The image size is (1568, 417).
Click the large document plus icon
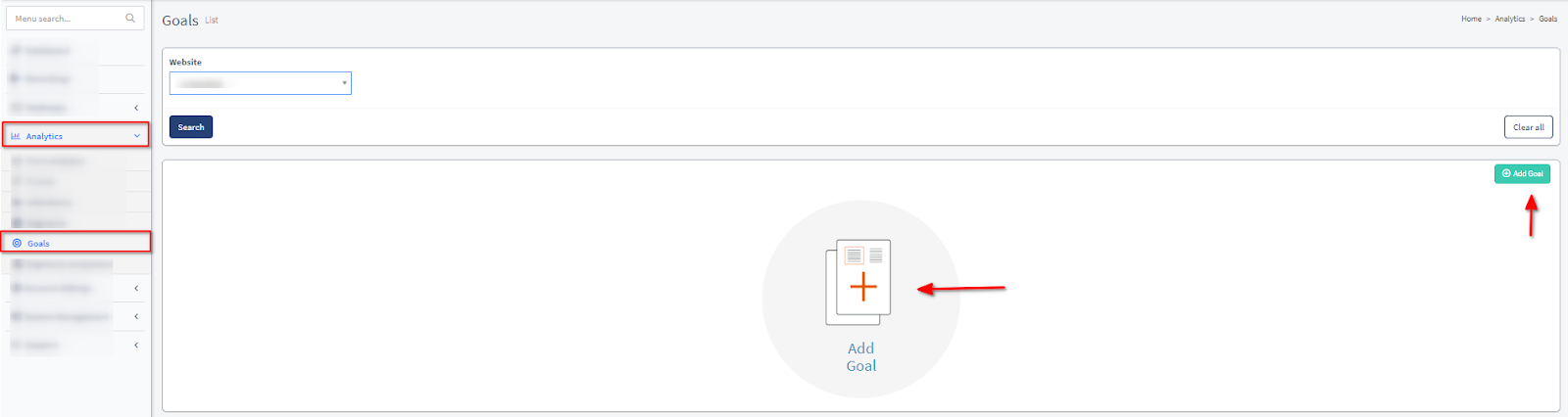(859, 282)
